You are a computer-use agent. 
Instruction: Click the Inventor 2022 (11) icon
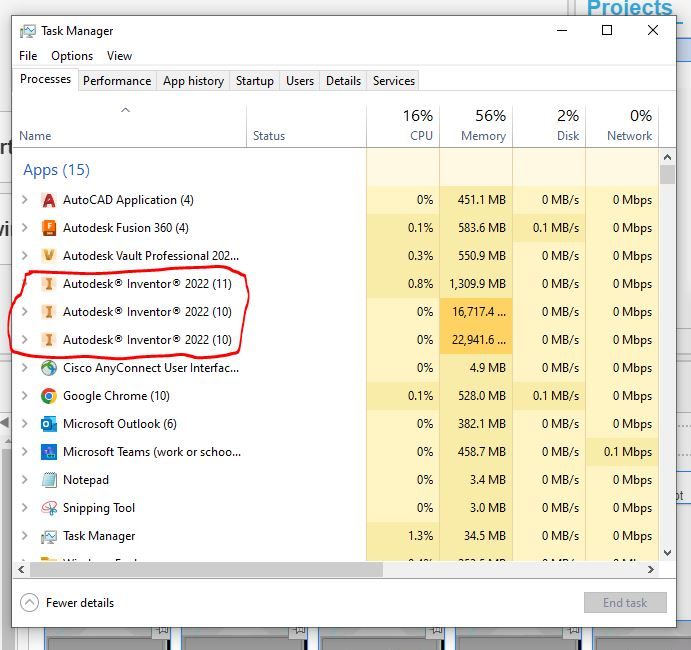tap(49, 284)
